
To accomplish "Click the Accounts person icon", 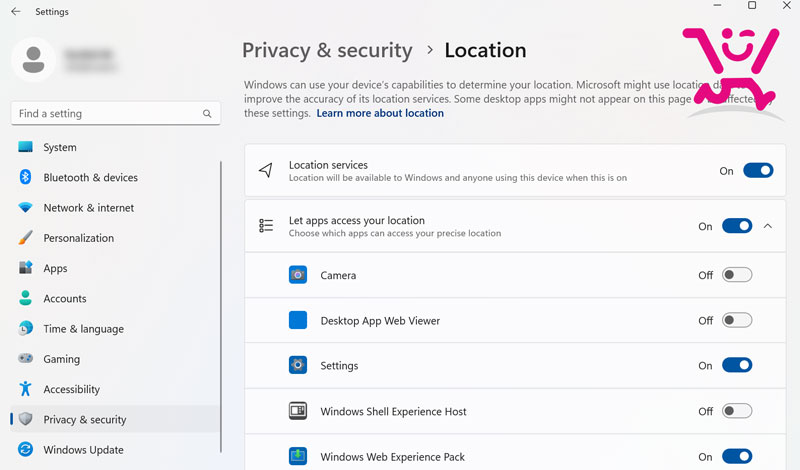I will tap(26, 298).
